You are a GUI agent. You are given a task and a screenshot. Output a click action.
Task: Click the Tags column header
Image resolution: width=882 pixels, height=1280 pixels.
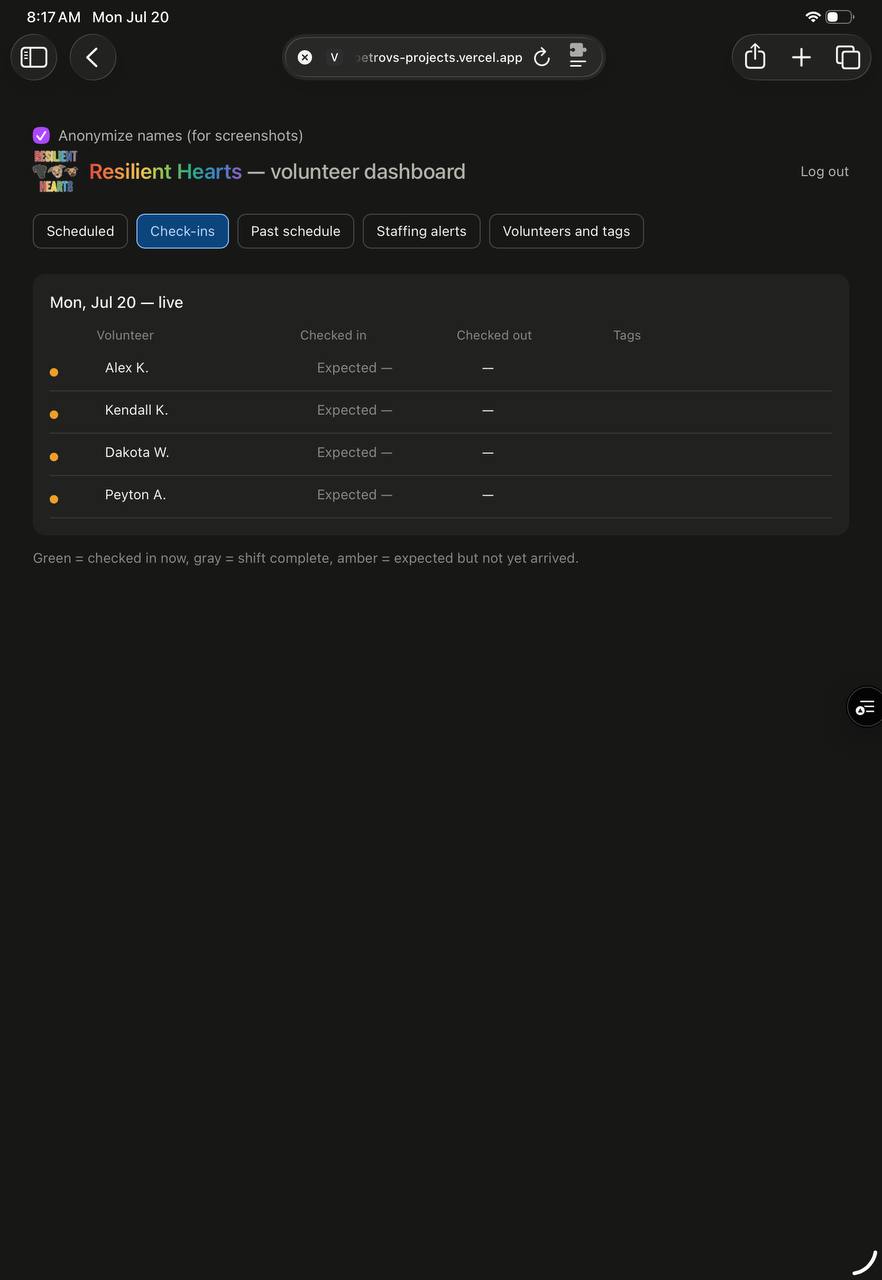627,335
